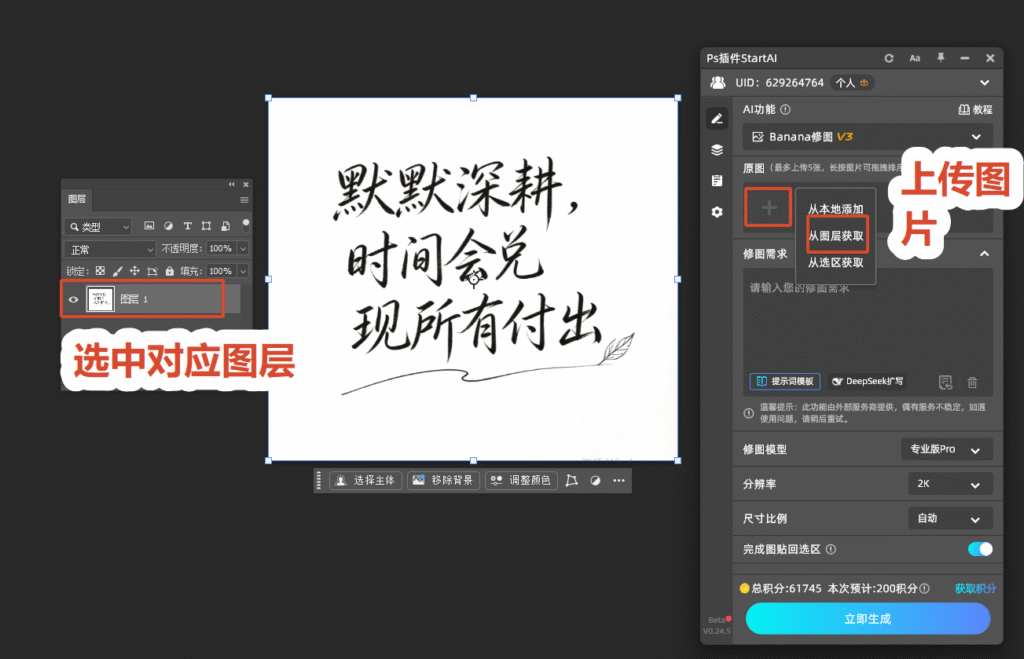Screen dimensions: 1024x659
Task: Choose 从选区获取 menu option
Action: 835,263
